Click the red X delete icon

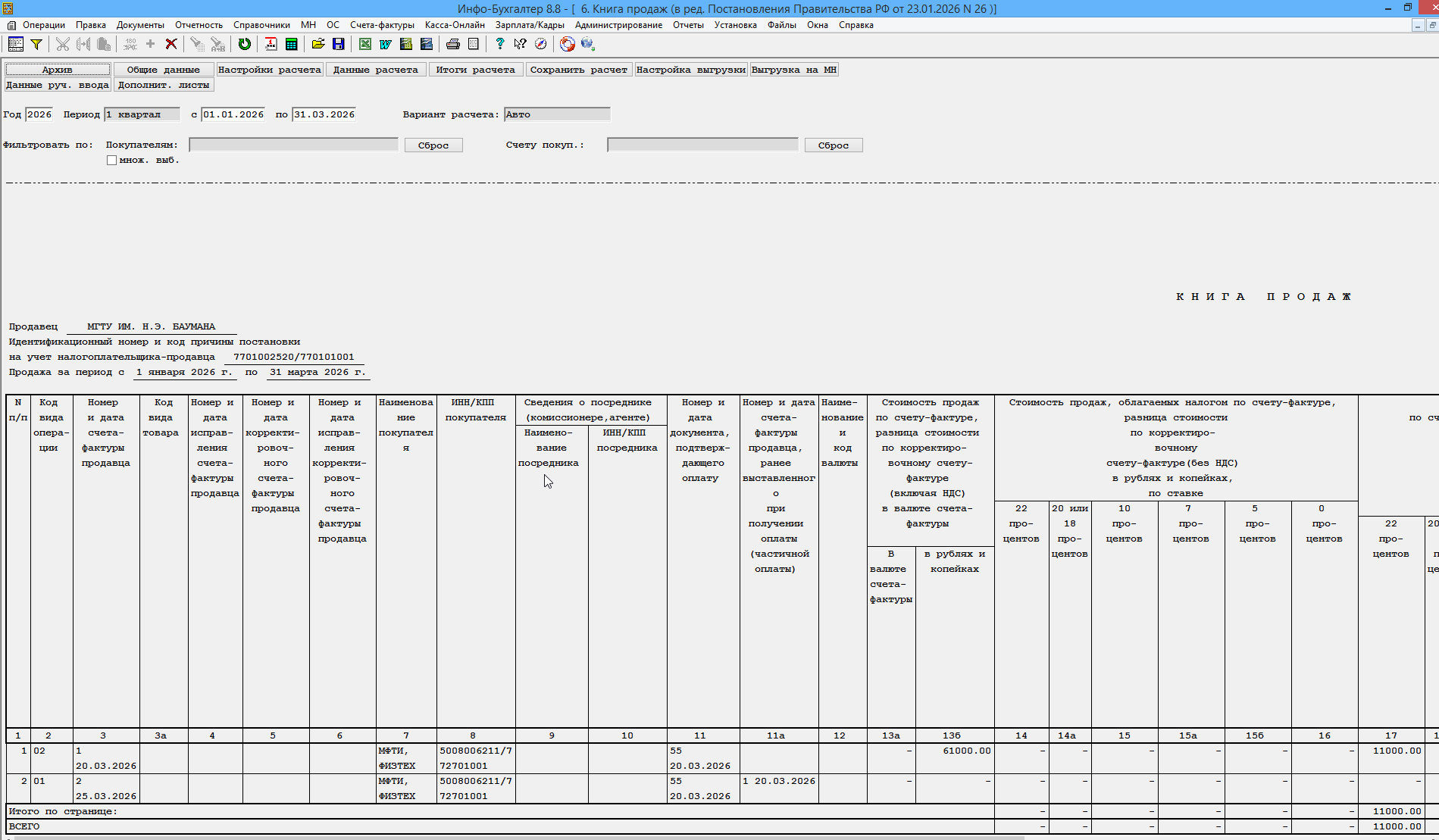click(171, 44)
